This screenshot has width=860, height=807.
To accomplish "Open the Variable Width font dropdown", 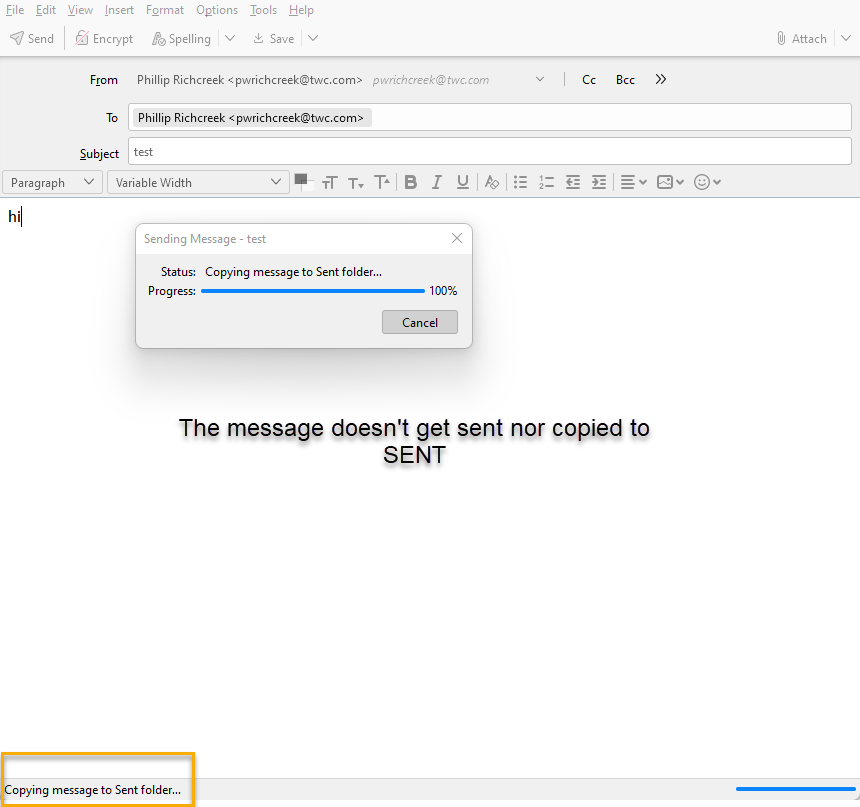I will [x=198, y=182].
